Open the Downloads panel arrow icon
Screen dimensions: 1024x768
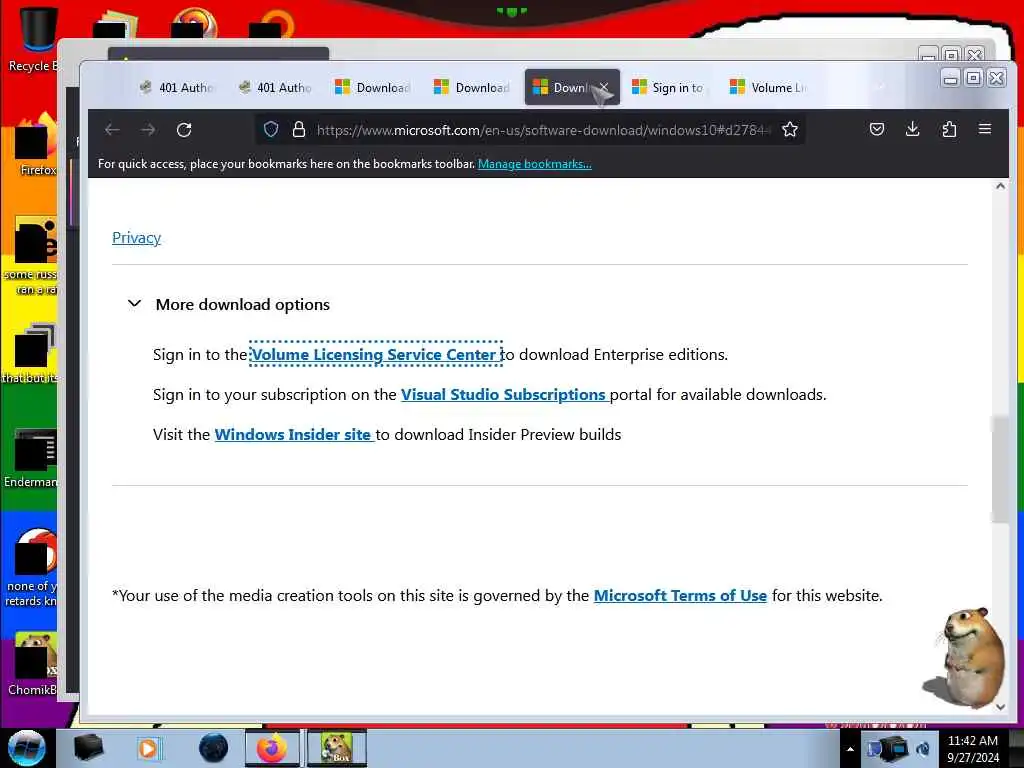coord(913,129)
